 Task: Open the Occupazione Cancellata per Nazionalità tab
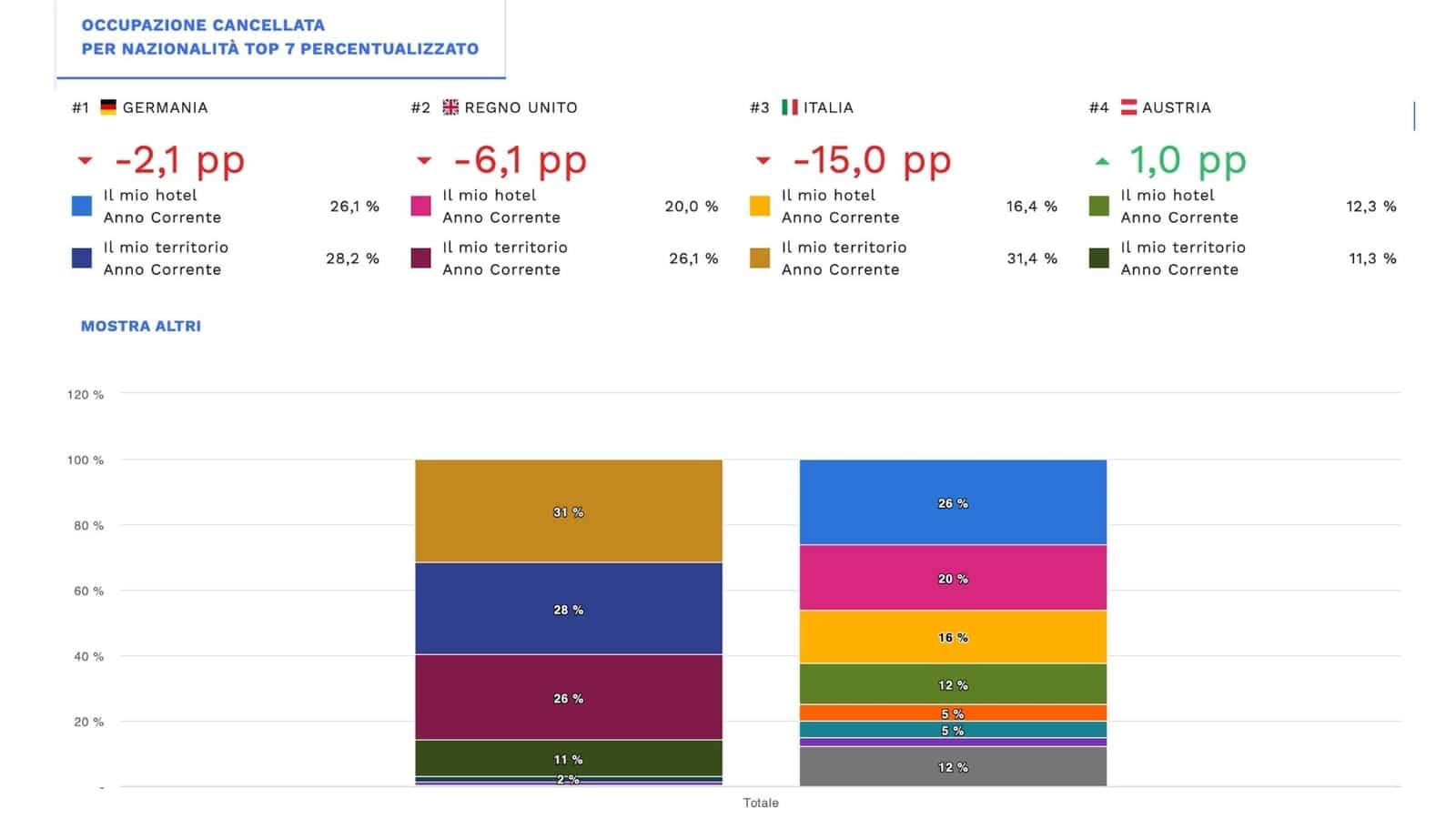pos(279,37)
